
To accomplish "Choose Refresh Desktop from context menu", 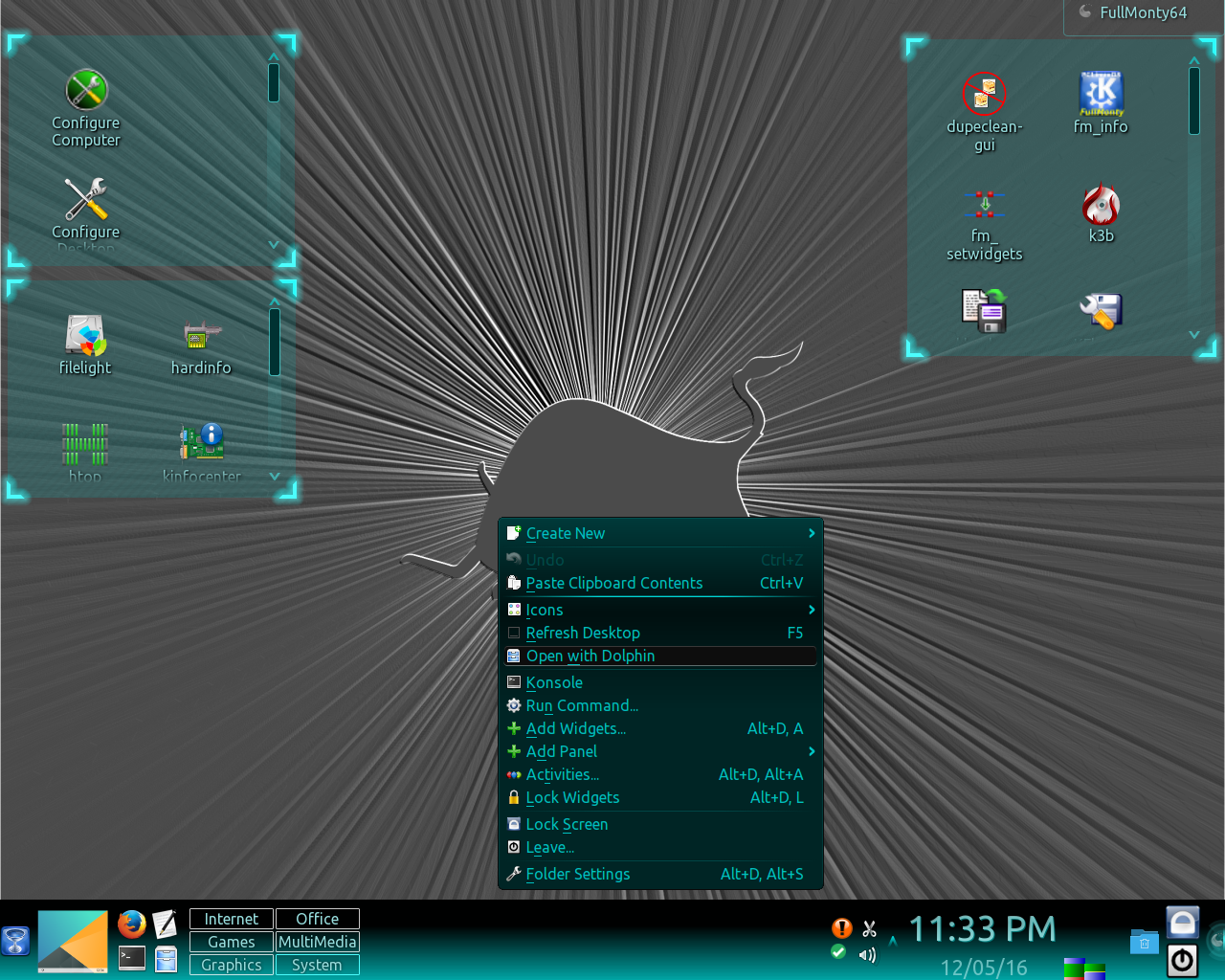I will coord(660,633).
